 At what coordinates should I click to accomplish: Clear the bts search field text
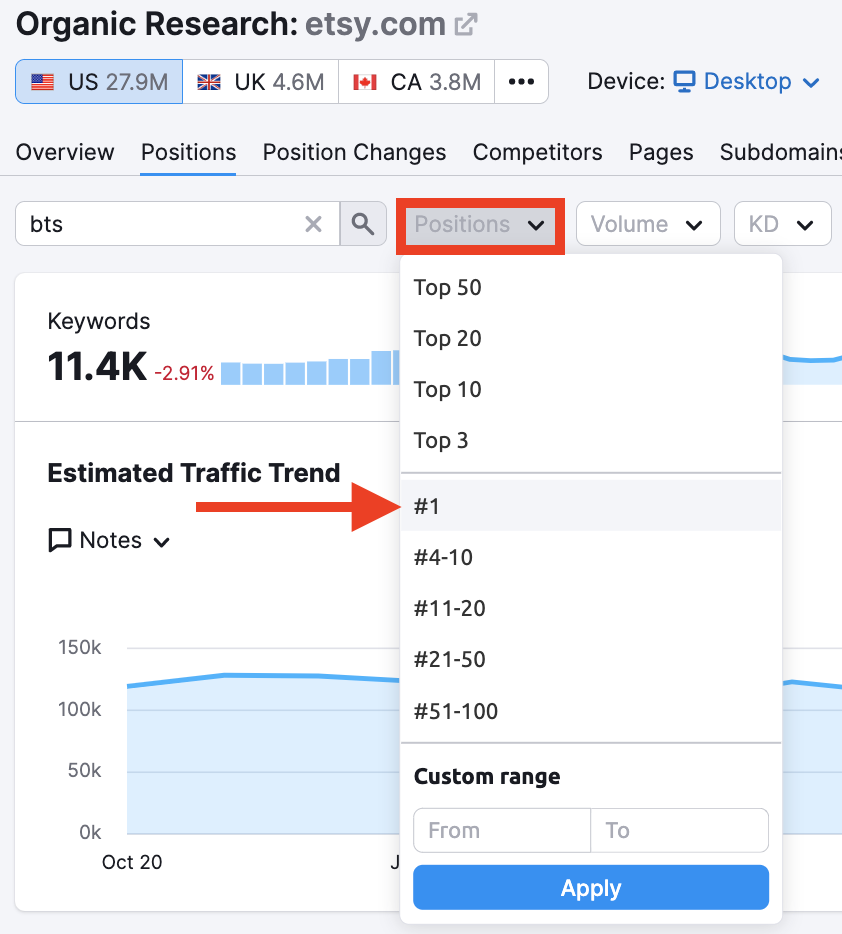(313, 224)
